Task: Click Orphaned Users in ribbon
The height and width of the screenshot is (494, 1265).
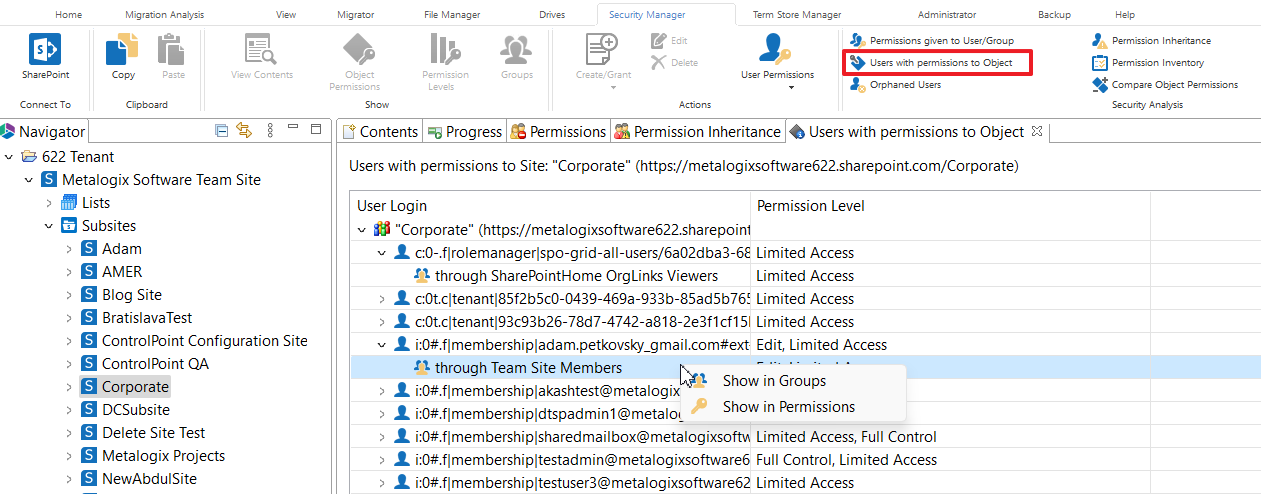Action: [x=896, y=85]
